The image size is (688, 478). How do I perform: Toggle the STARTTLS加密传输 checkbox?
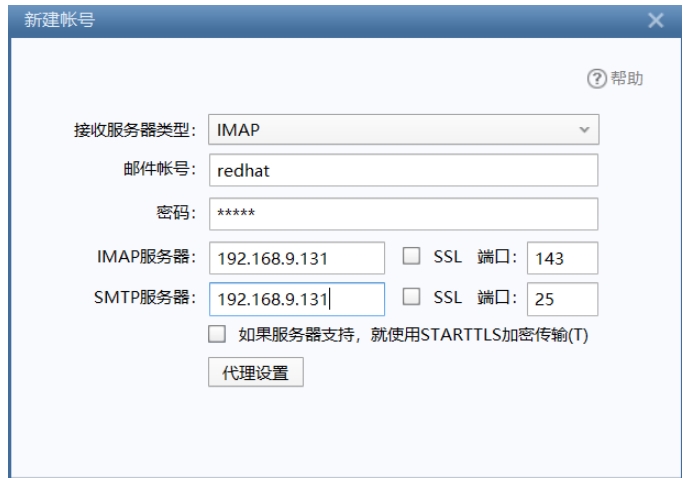pos(216,334)
